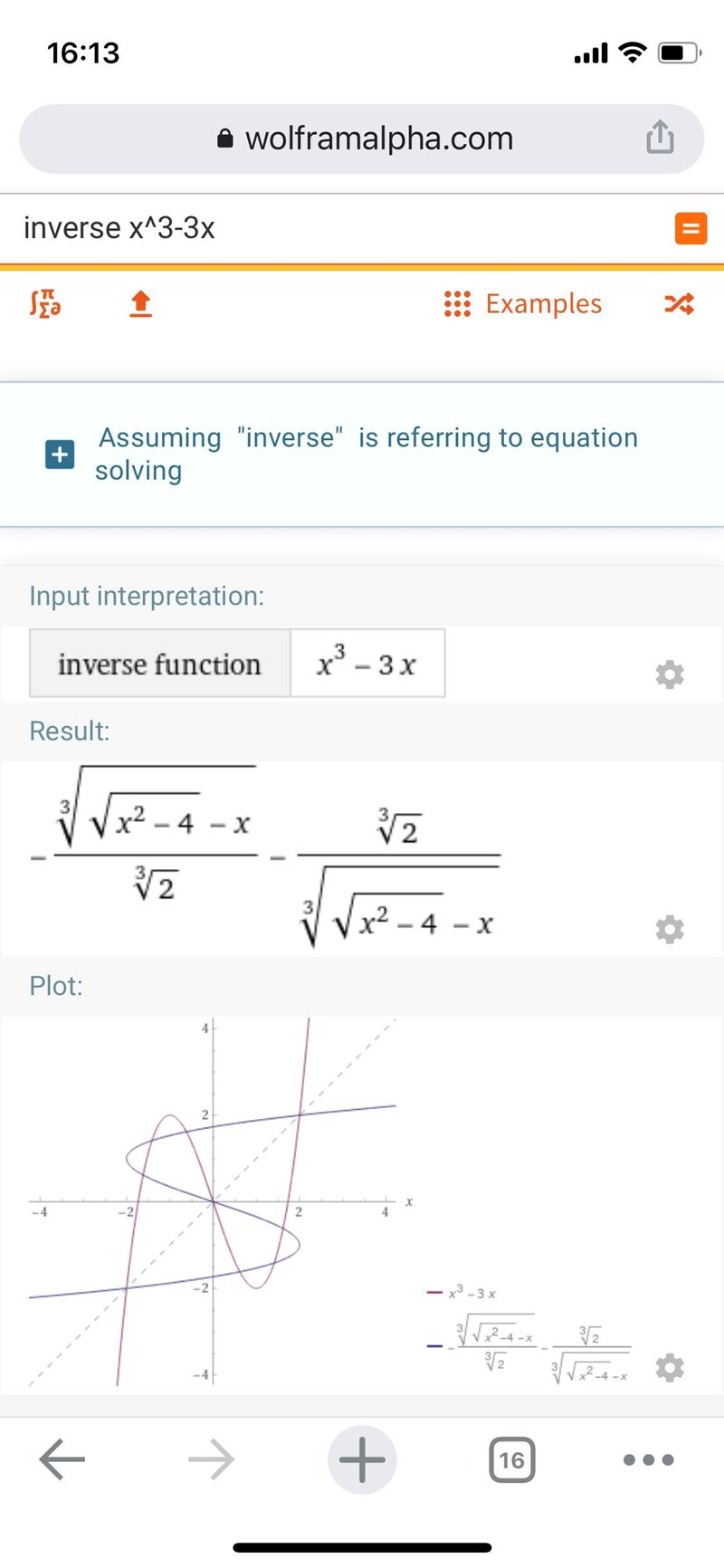Tap the browser share icon
The width and height of the screenshot is (724, 1568).
(x=660, y=138)
